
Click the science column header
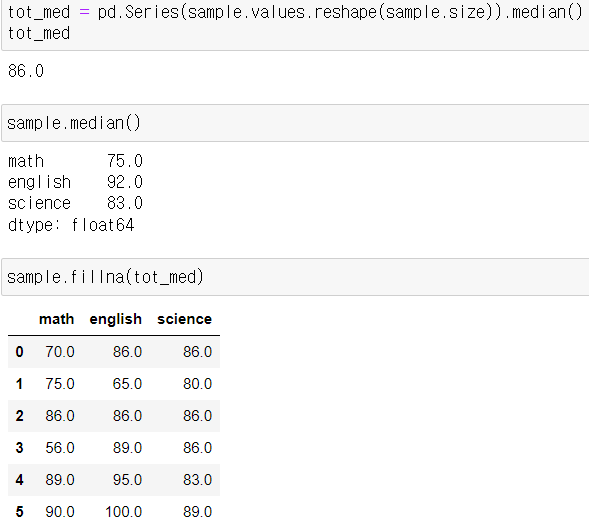(x=184, y=319)
